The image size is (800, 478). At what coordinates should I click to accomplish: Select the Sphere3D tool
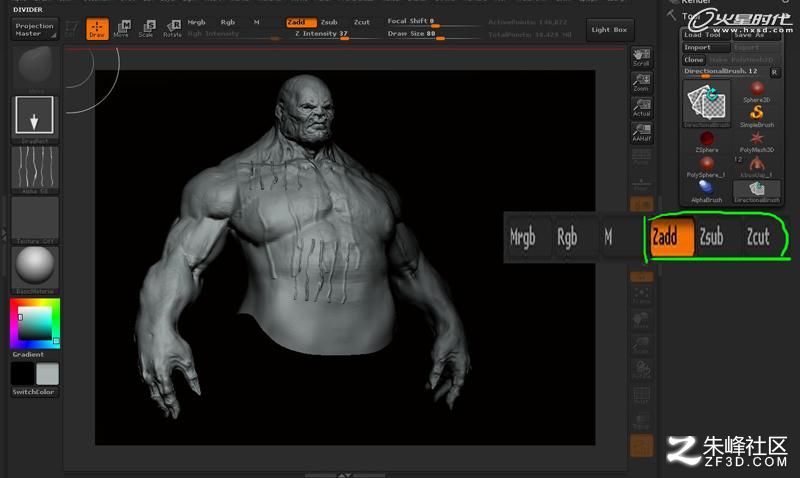[x=757, y=92]
